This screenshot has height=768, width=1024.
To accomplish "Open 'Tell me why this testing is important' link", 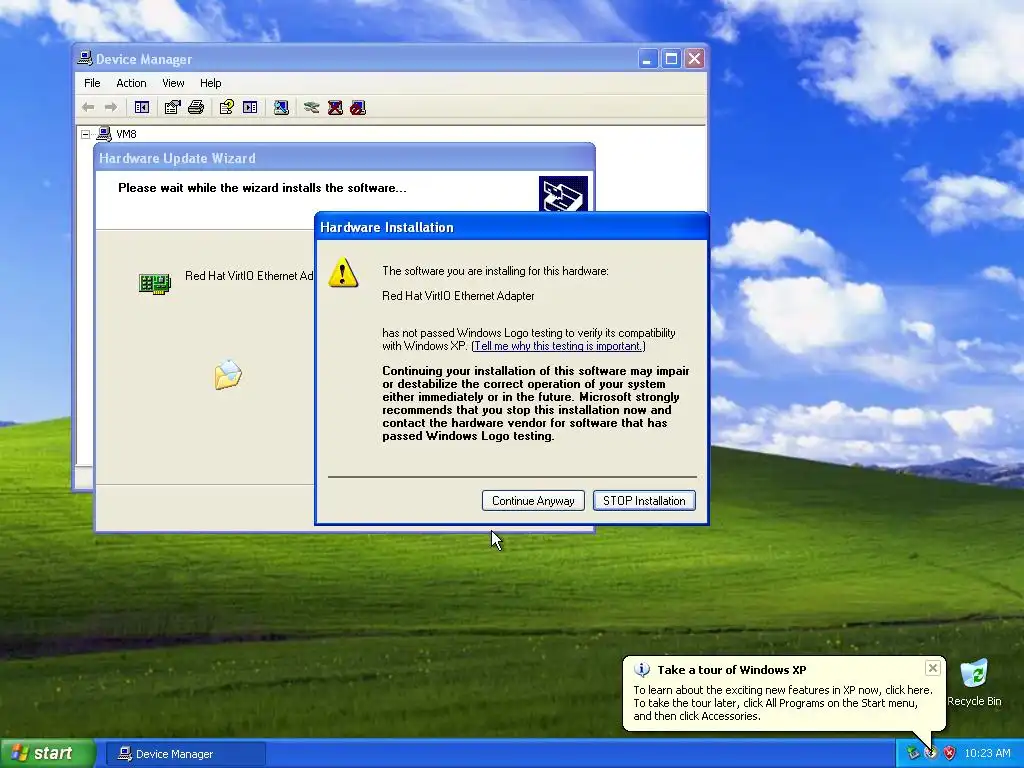I will pyautogui.click(x=558, y=346).
